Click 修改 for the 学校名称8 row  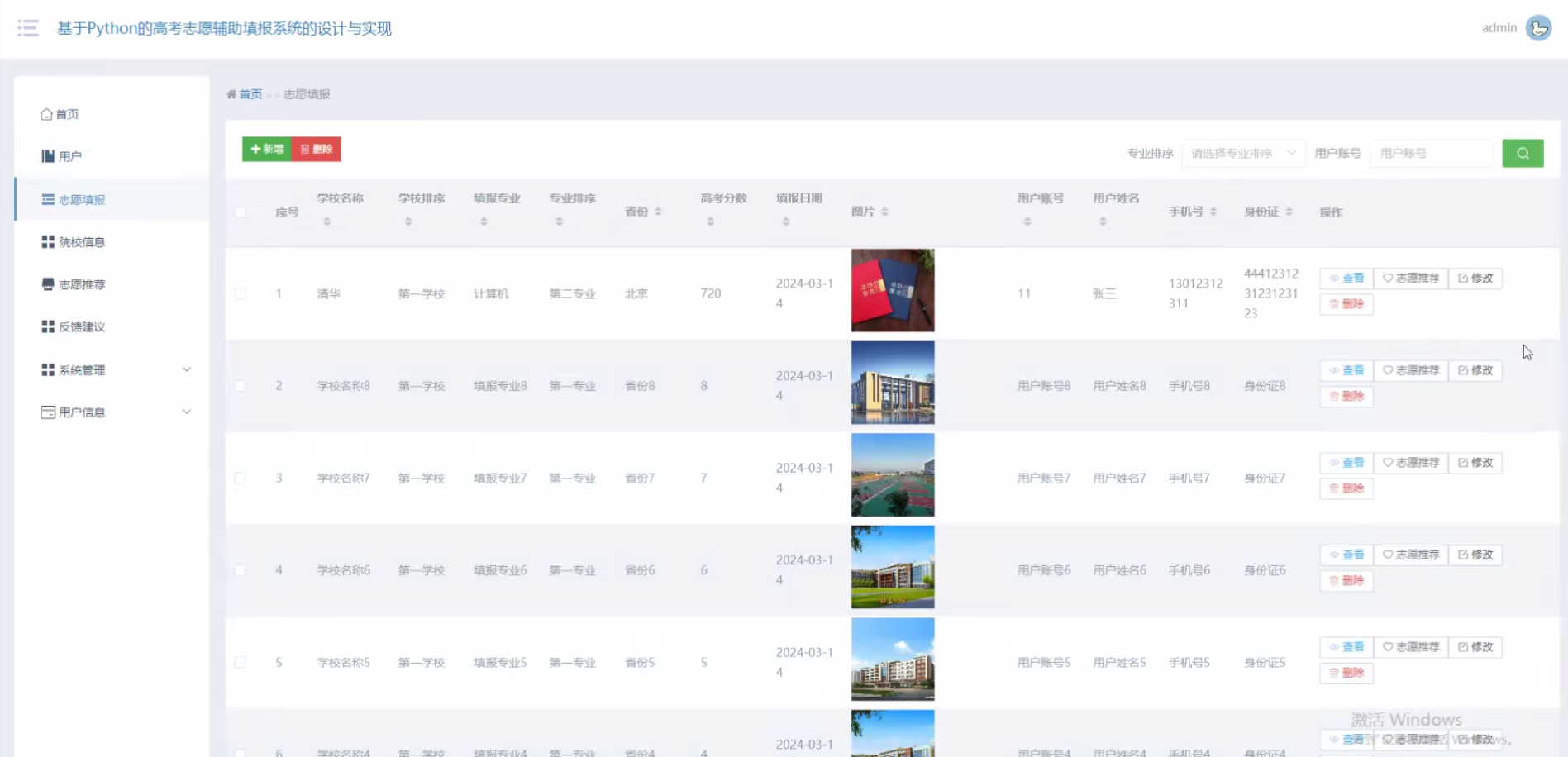click(x=1475, y=370)
